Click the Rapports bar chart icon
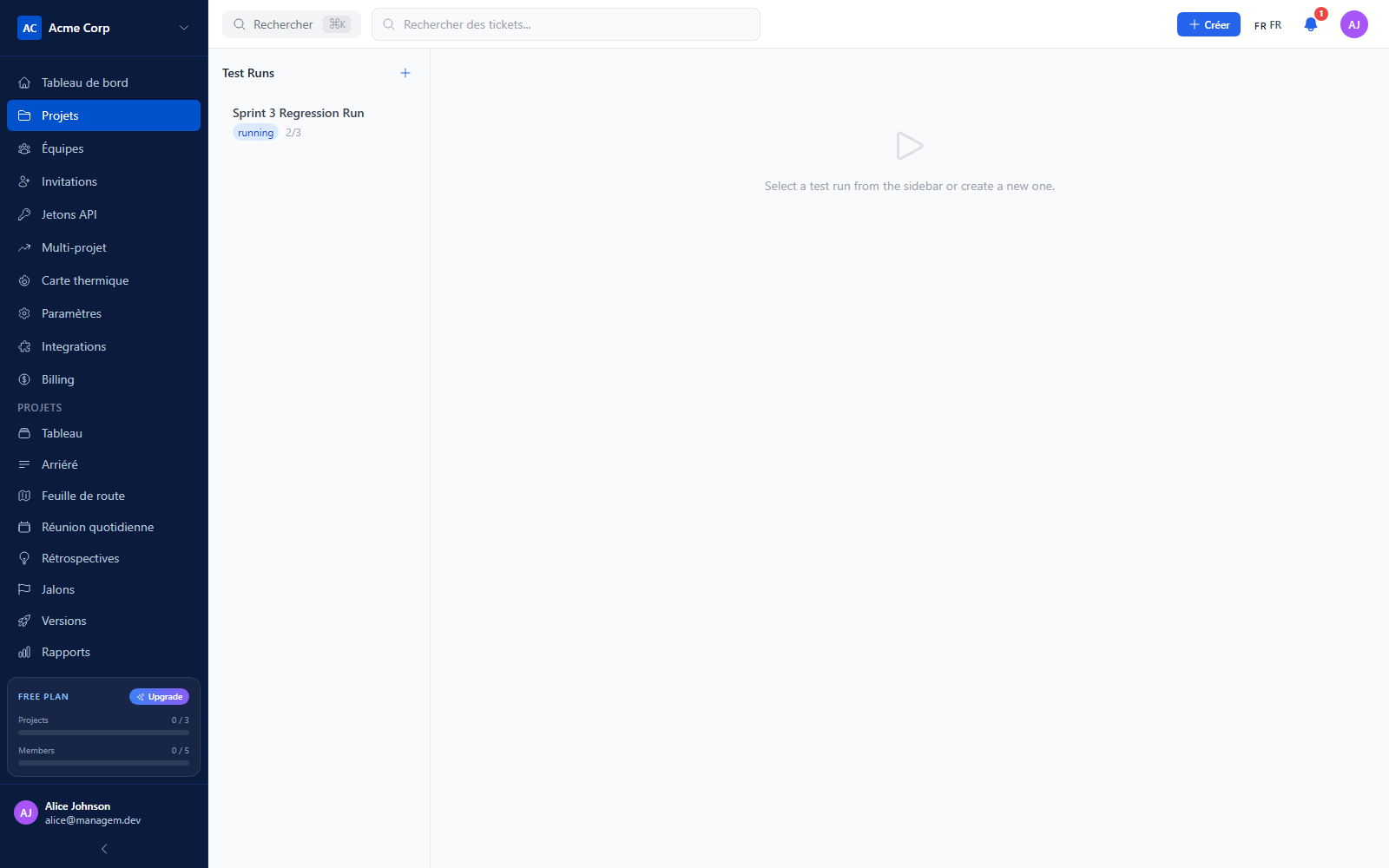The height and width of the screenshot is (868, 1389). (x=24, y=652)
